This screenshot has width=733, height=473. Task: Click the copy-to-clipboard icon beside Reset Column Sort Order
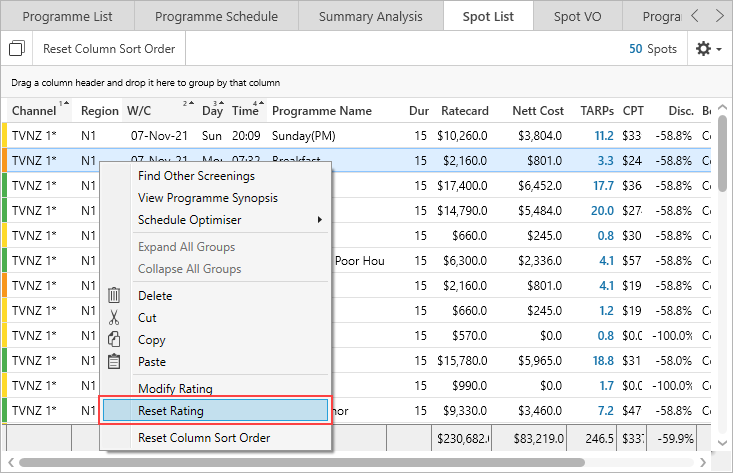pos(17,48)
